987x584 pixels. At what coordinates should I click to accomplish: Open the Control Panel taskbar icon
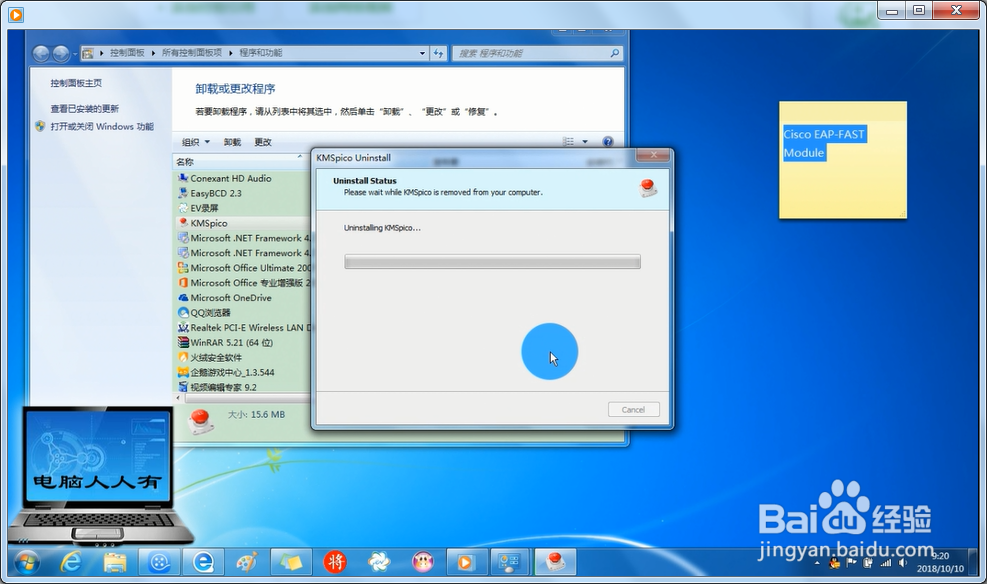click(x=509, y=562)
